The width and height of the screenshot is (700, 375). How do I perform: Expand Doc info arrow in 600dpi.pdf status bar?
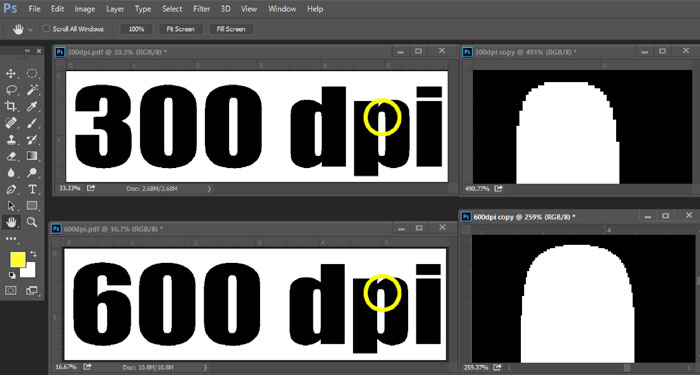pos(205,367)
